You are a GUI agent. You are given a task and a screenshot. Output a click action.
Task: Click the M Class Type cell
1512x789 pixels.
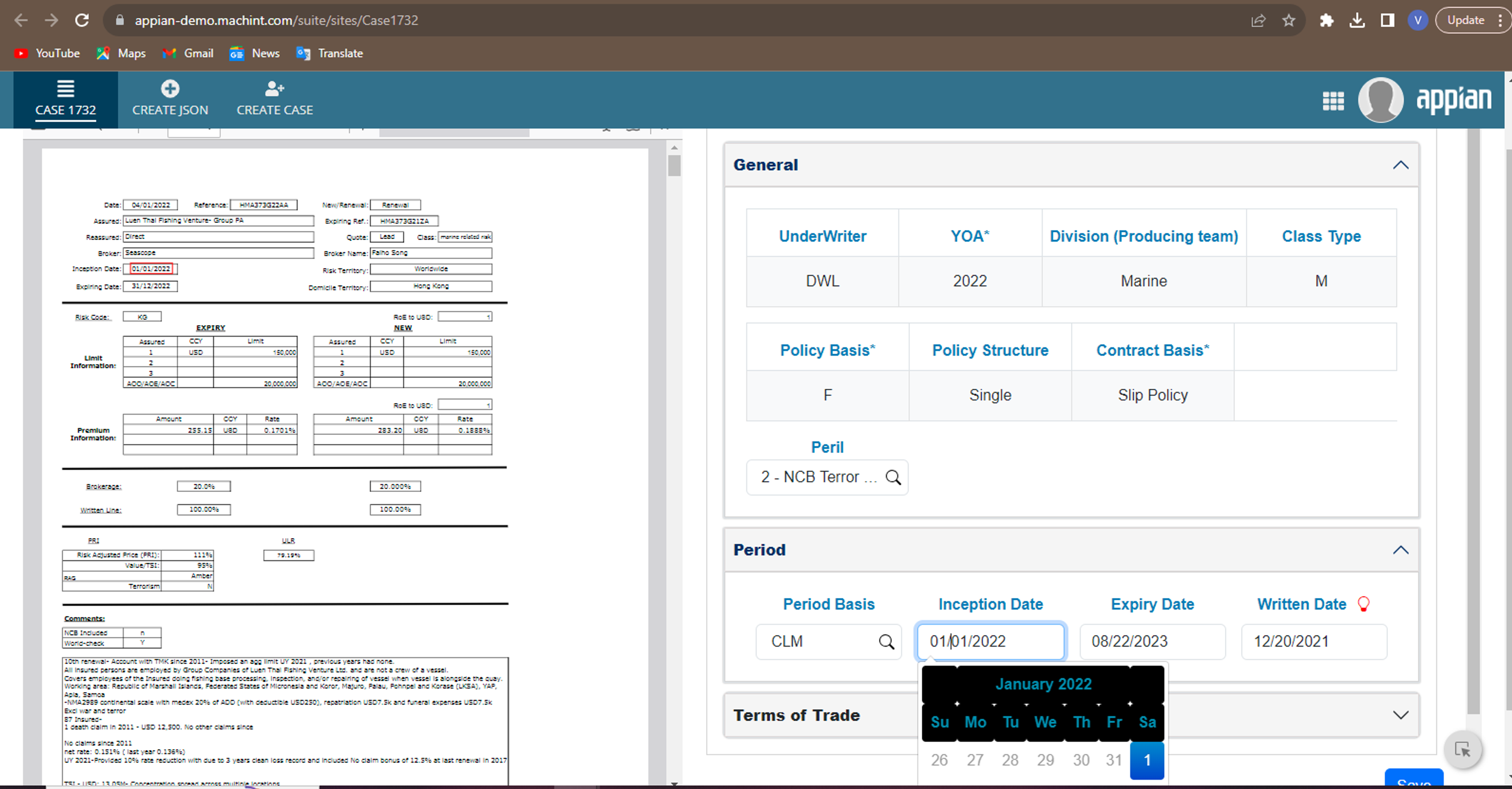click(1321, 281)
